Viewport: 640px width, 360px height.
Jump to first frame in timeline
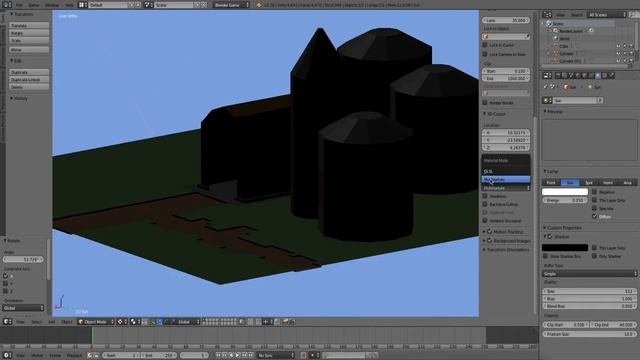[x=218, y=356]
